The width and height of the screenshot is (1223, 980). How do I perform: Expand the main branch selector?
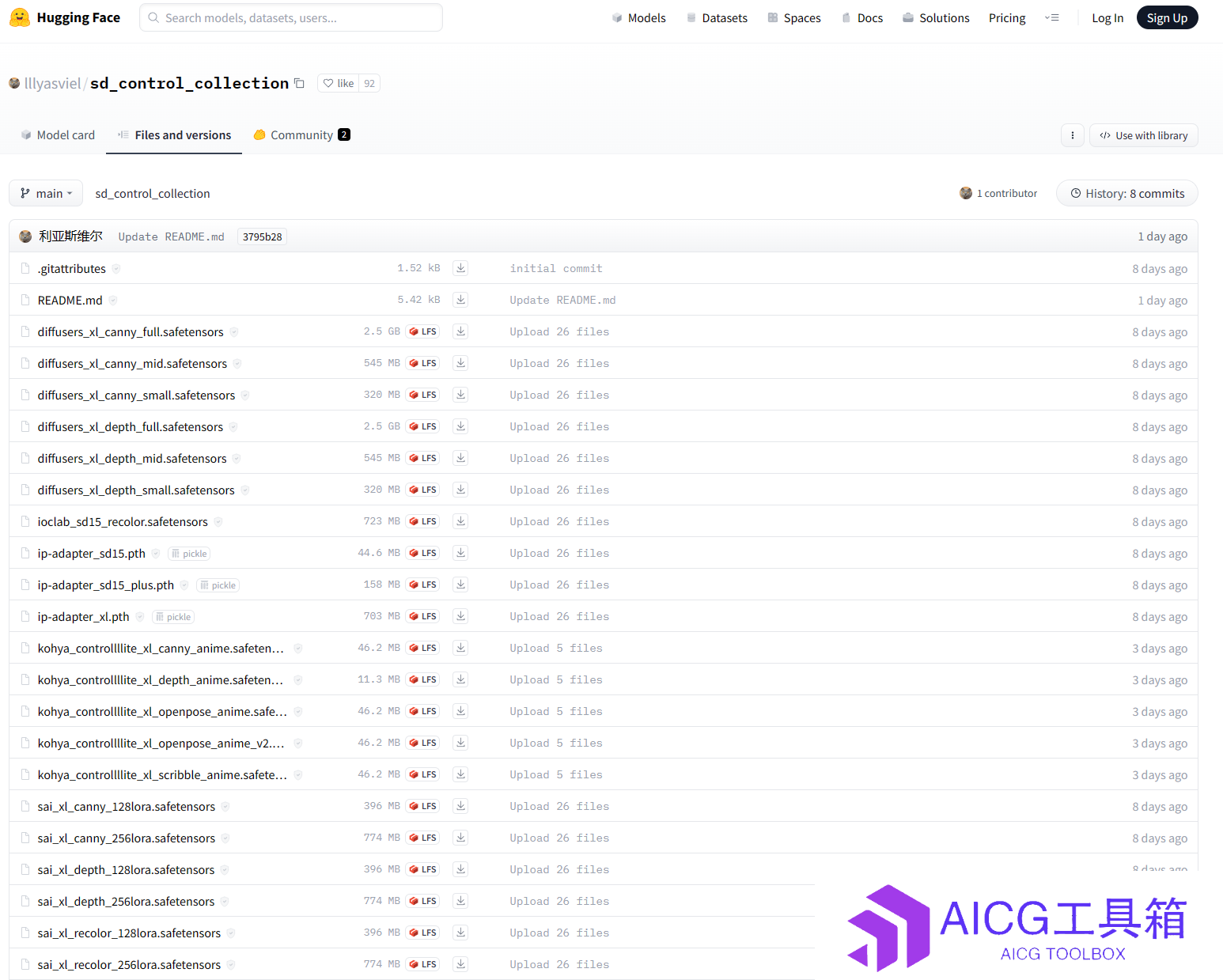pyautogui.click(x=46, y=193)
